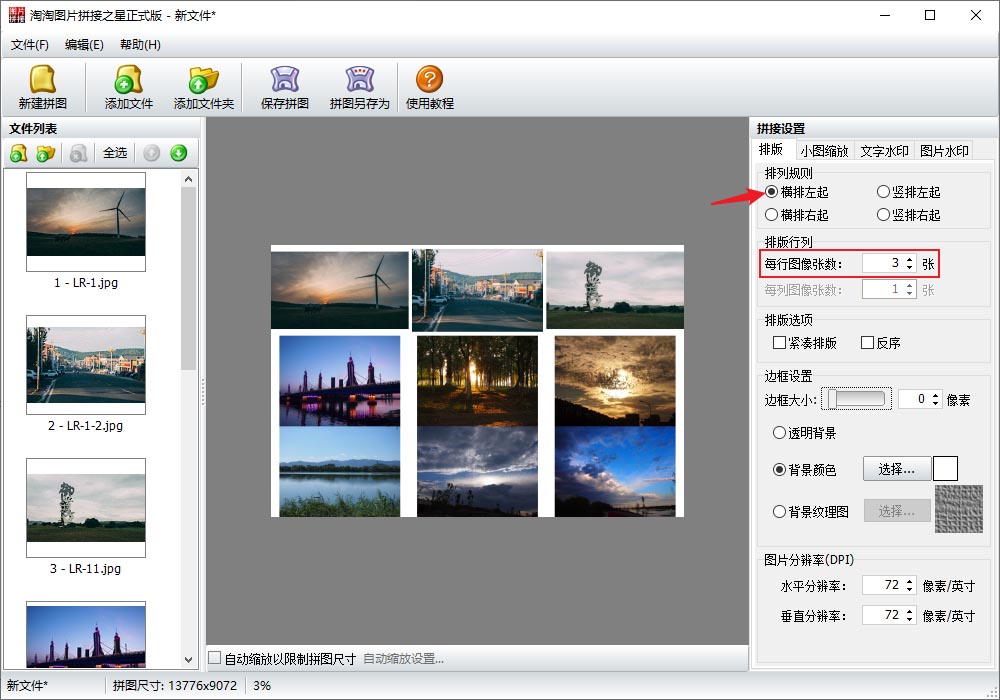Increase 边框大小 pixel value with up arrow
The image size is (1000, 700).
pos(936,395)
